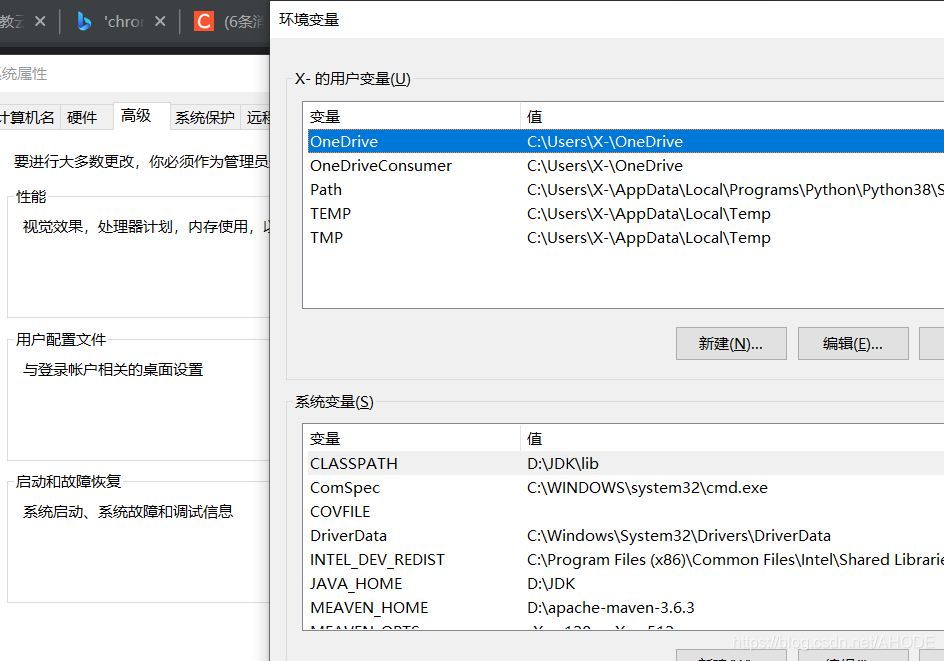Click the 值 column header in user variables
The image size is (944, 661).
(732, 117)
